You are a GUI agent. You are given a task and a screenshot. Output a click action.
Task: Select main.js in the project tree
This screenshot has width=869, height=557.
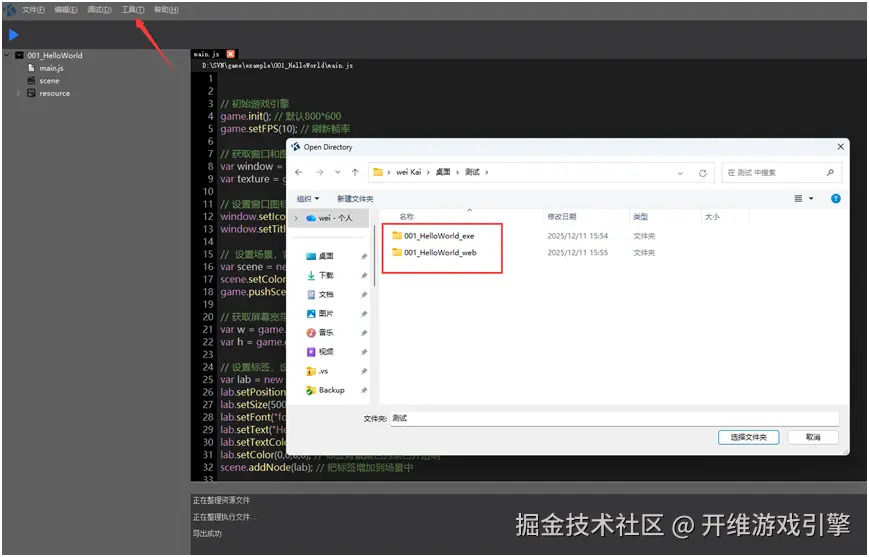coord(51,68)
